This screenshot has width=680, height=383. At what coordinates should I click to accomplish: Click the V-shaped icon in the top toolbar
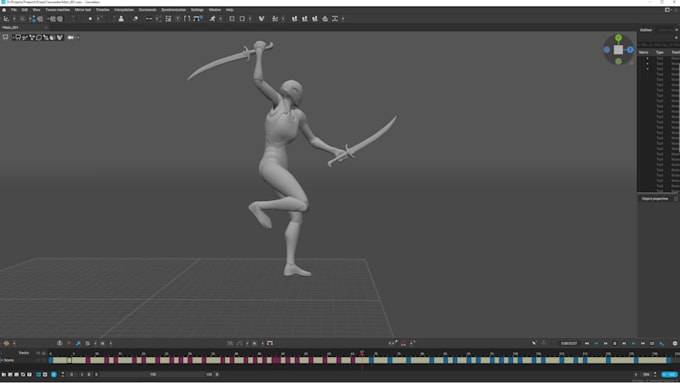pyautogui.click(x=262, y=19)
